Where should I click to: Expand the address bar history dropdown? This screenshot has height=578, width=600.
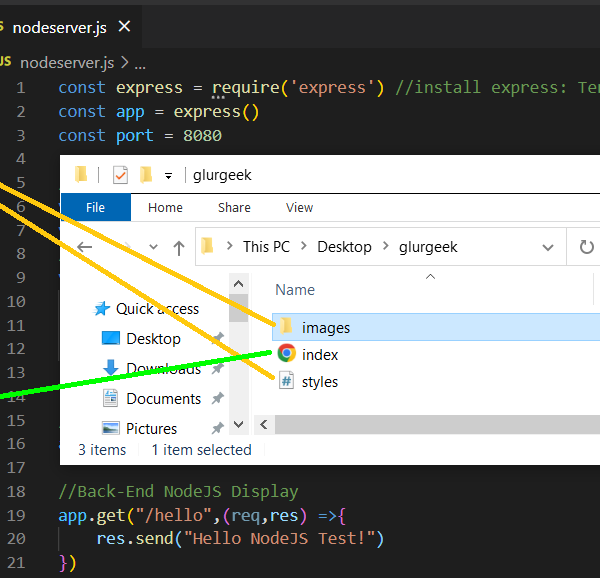coord(548,247)
